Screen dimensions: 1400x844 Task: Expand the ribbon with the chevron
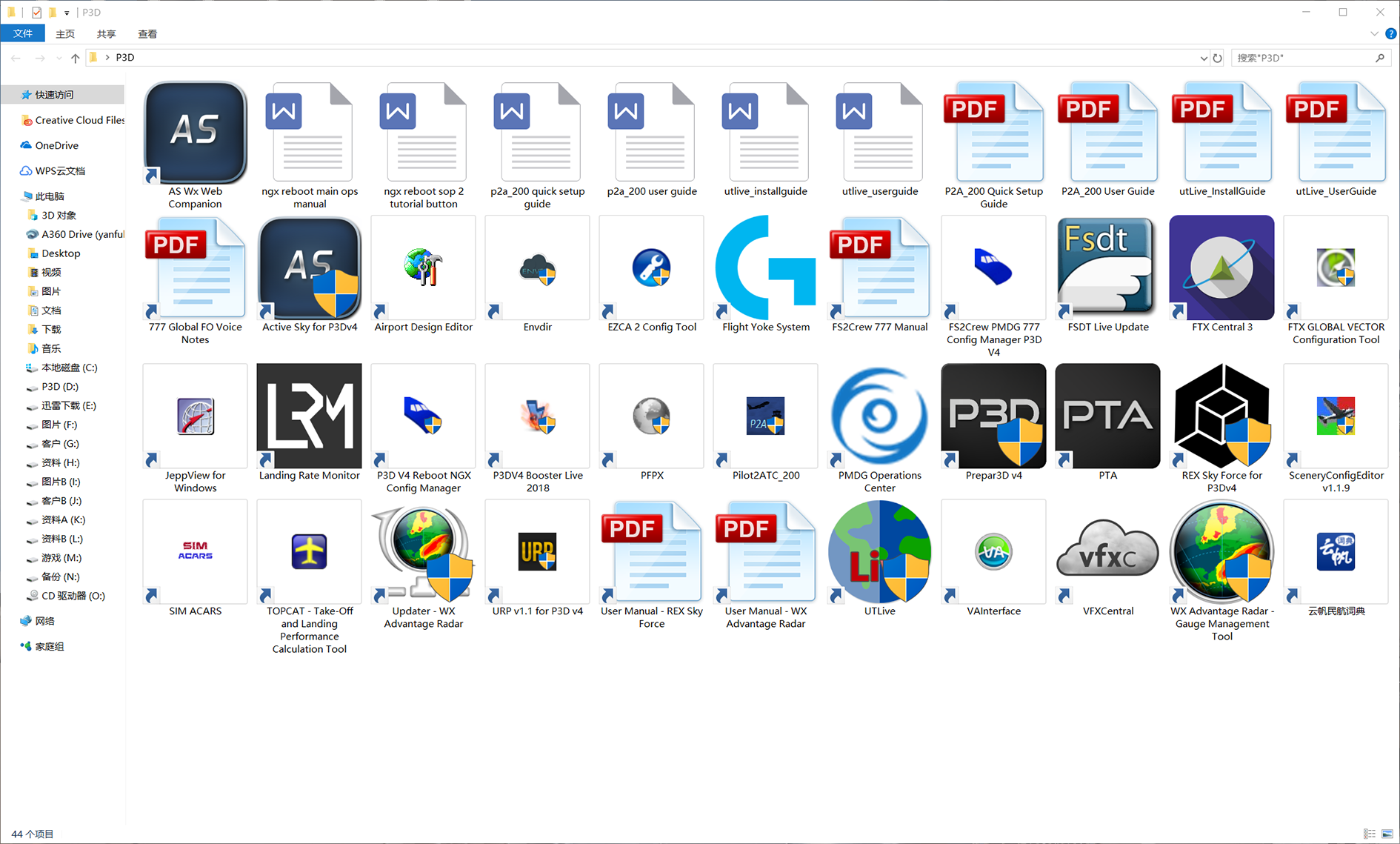[x=1374, y=33]
